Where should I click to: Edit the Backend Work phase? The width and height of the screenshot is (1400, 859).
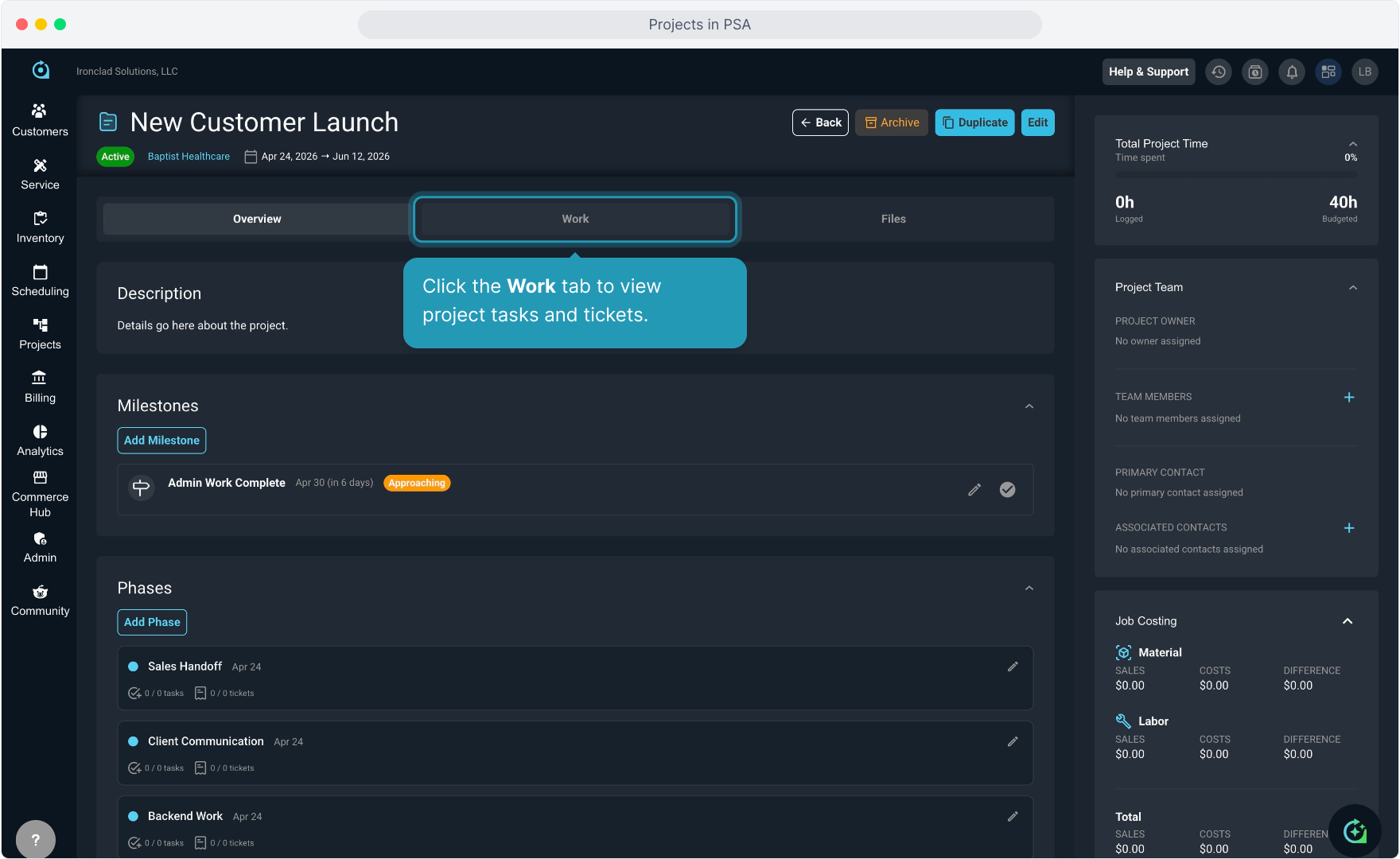[x=1013, y=816]
